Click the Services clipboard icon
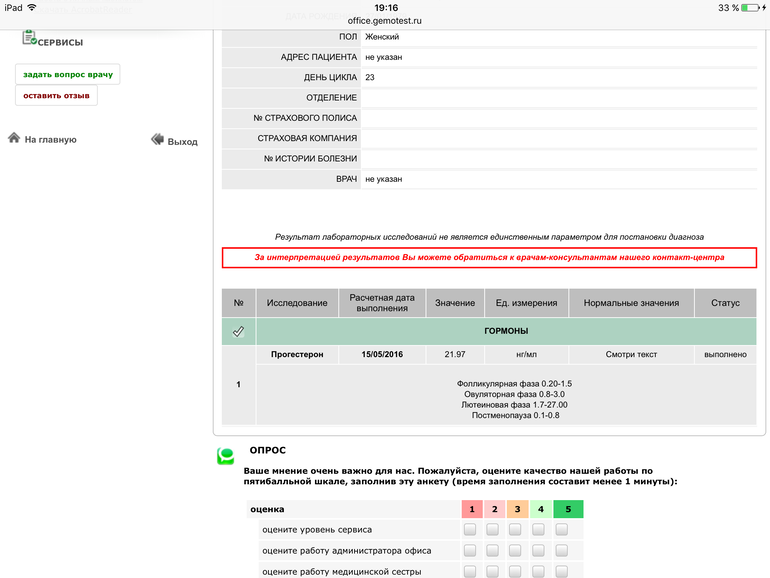This screenshot has height=578, width=770. [29, 37]
